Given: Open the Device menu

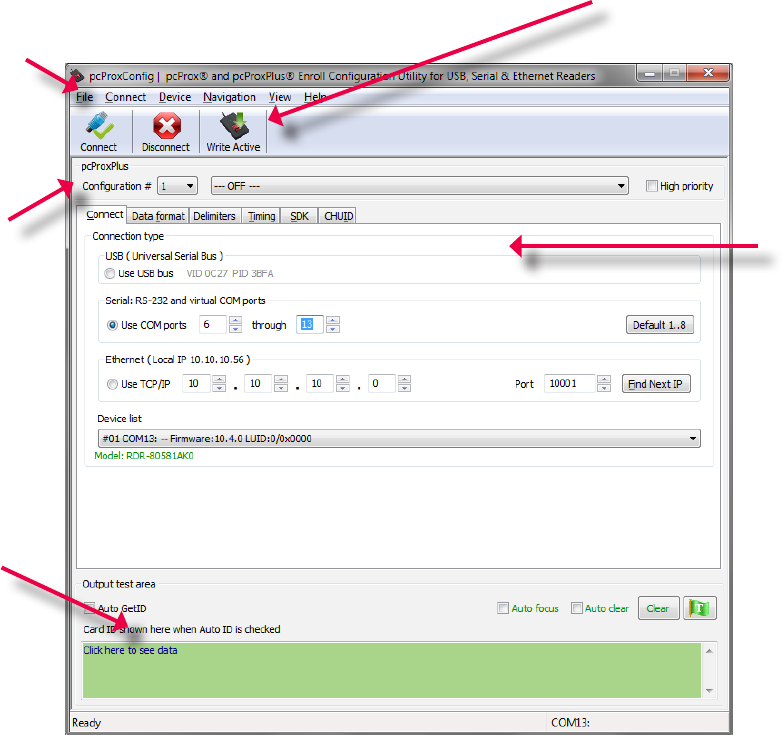Looking at the screenshot, I should 175,97.
